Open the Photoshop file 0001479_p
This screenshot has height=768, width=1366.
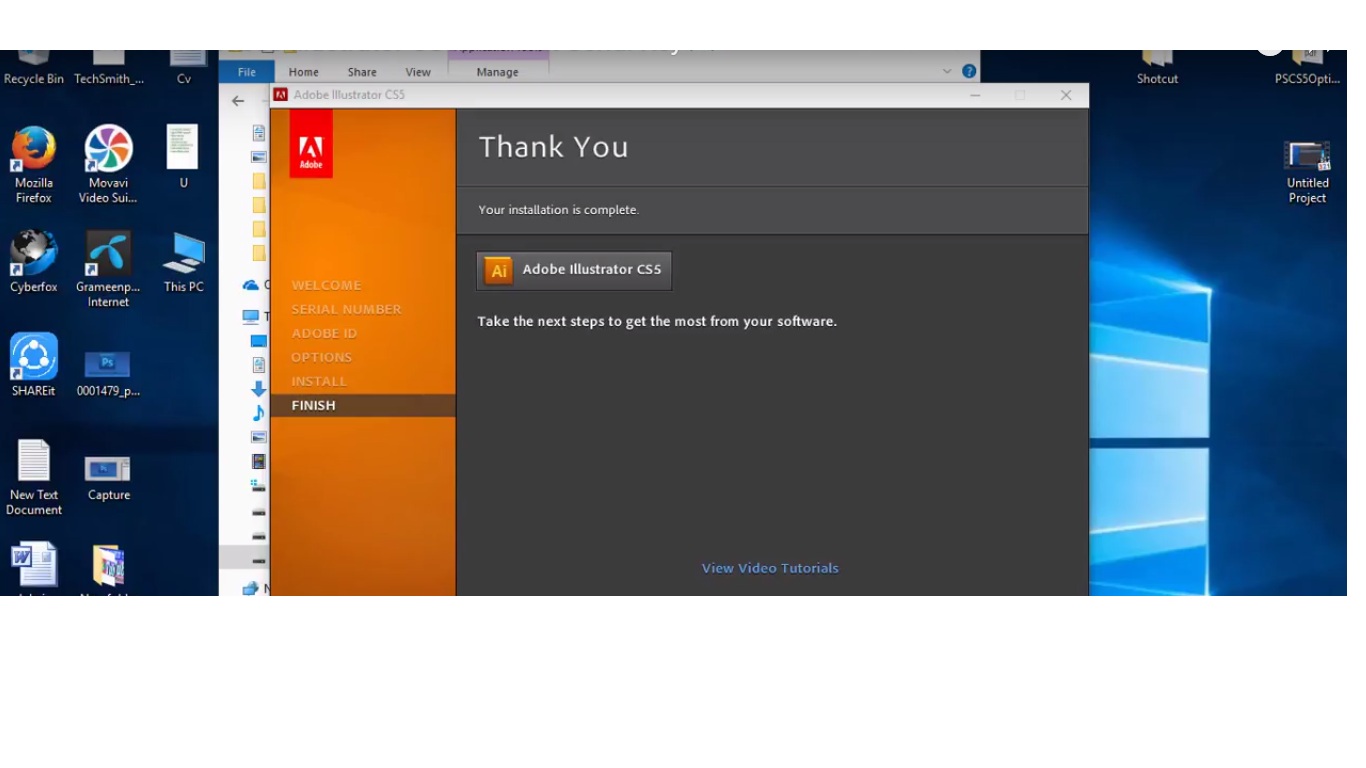click(107, 364)
